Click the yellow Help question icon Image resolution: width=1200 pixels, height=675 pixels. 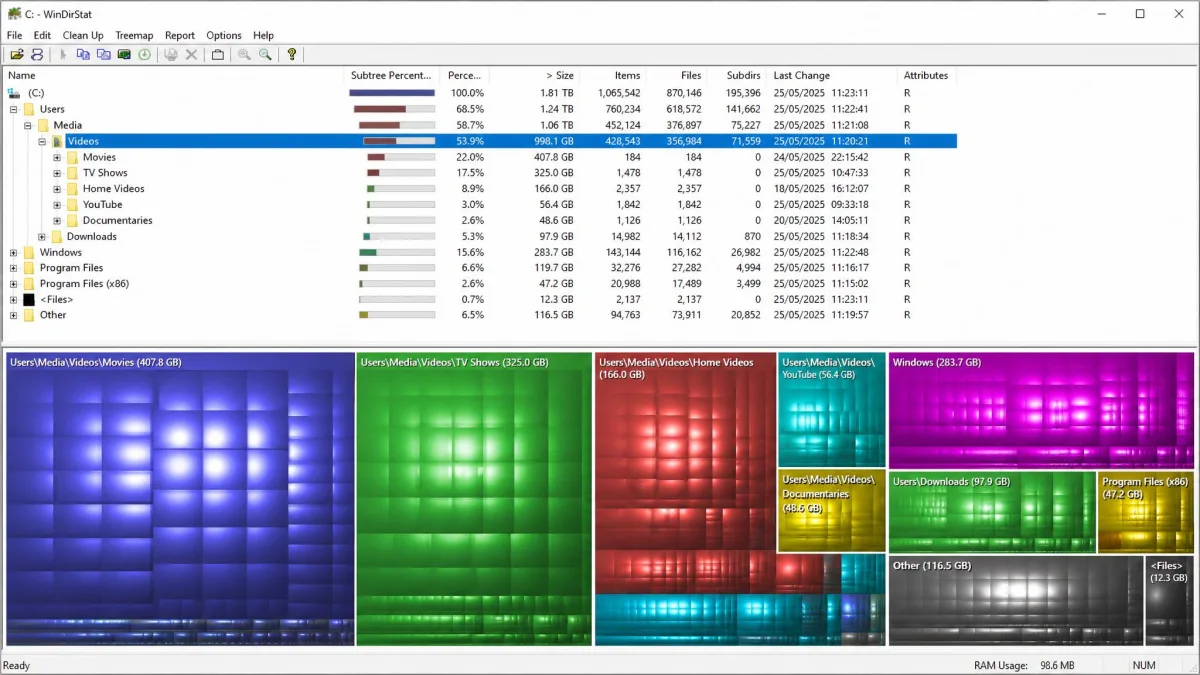click(x=291, y=54)
